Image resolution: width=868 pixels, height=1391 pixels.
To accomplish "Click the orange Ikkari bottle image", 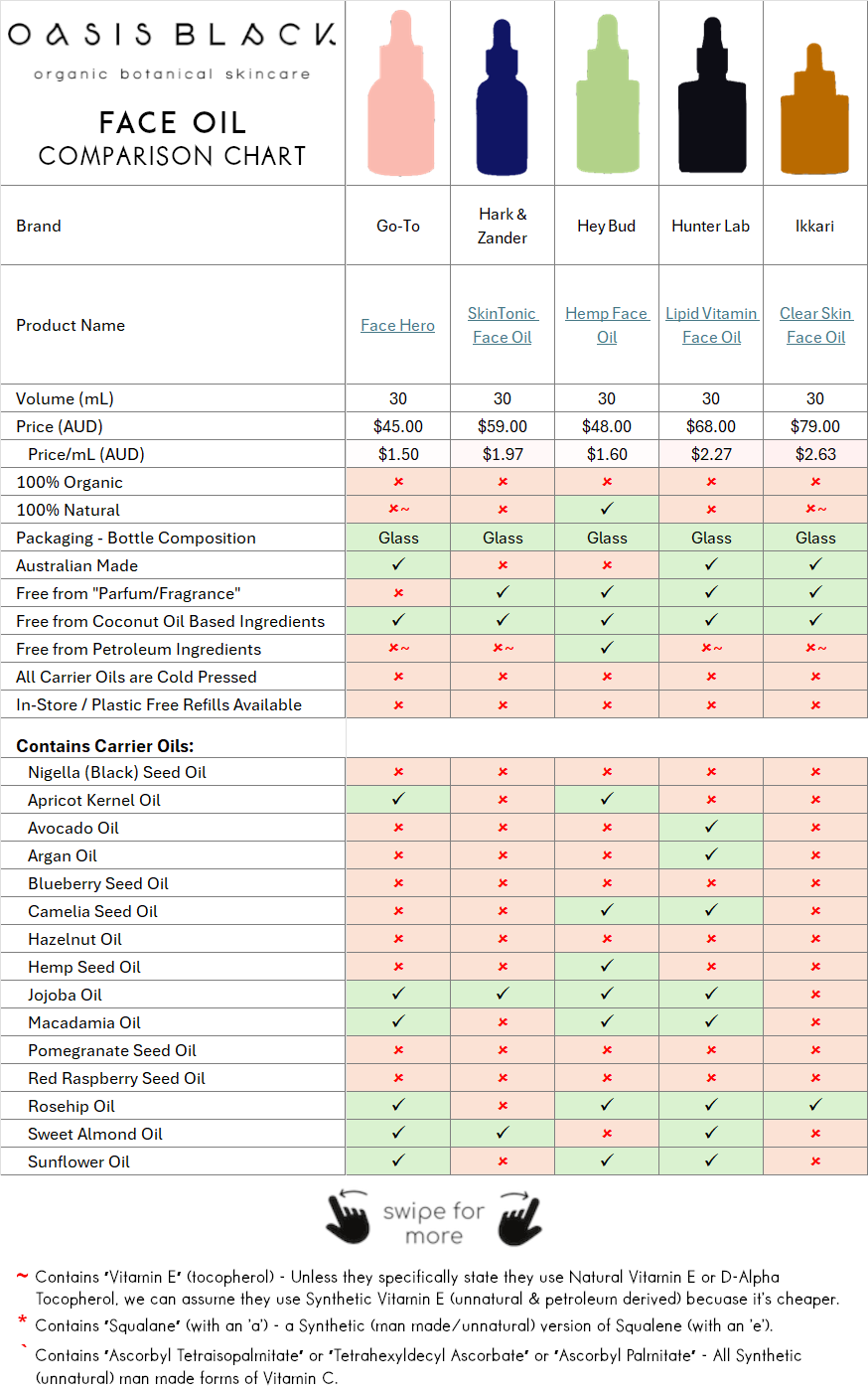I will click(x=815, y=109).
